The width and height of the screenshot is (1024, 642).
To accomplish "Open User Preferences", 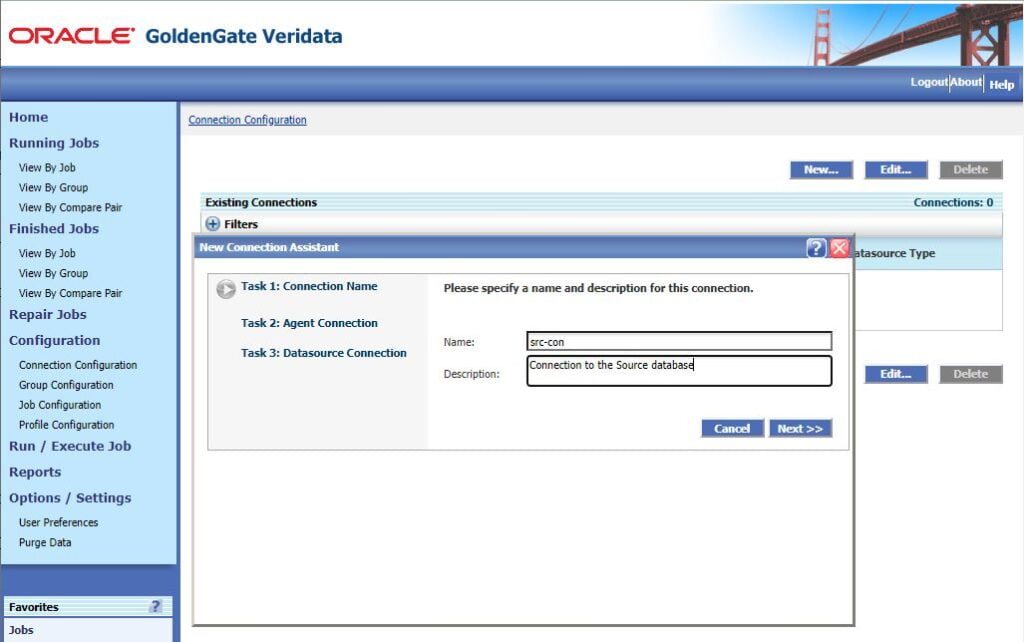I will (57, 522).
